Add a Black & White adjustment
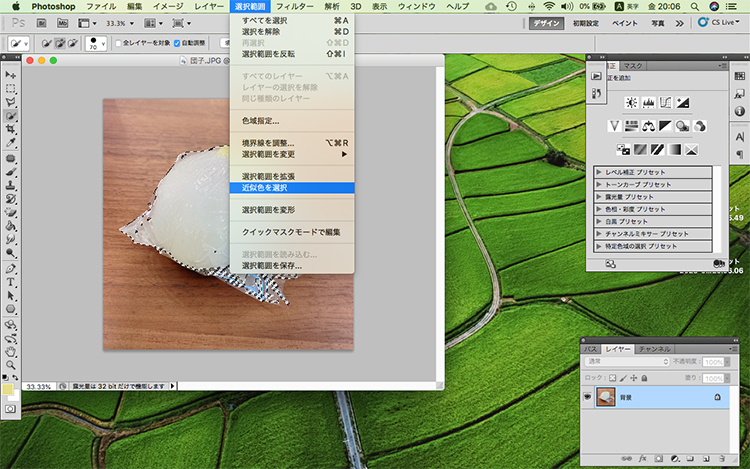The width and height of the screenshot is (750, 469). (x=665, y=126)
